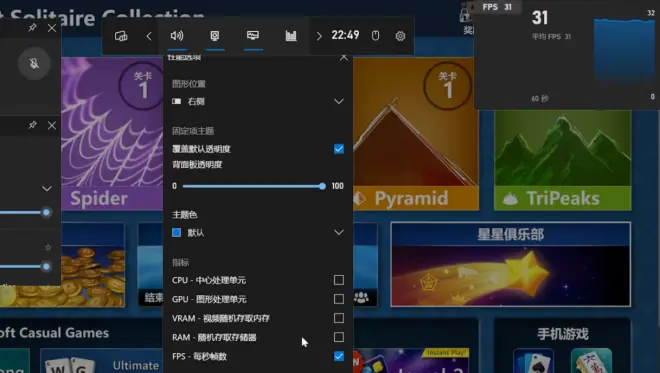Open the Ultimate word game tile

point(101,361)
